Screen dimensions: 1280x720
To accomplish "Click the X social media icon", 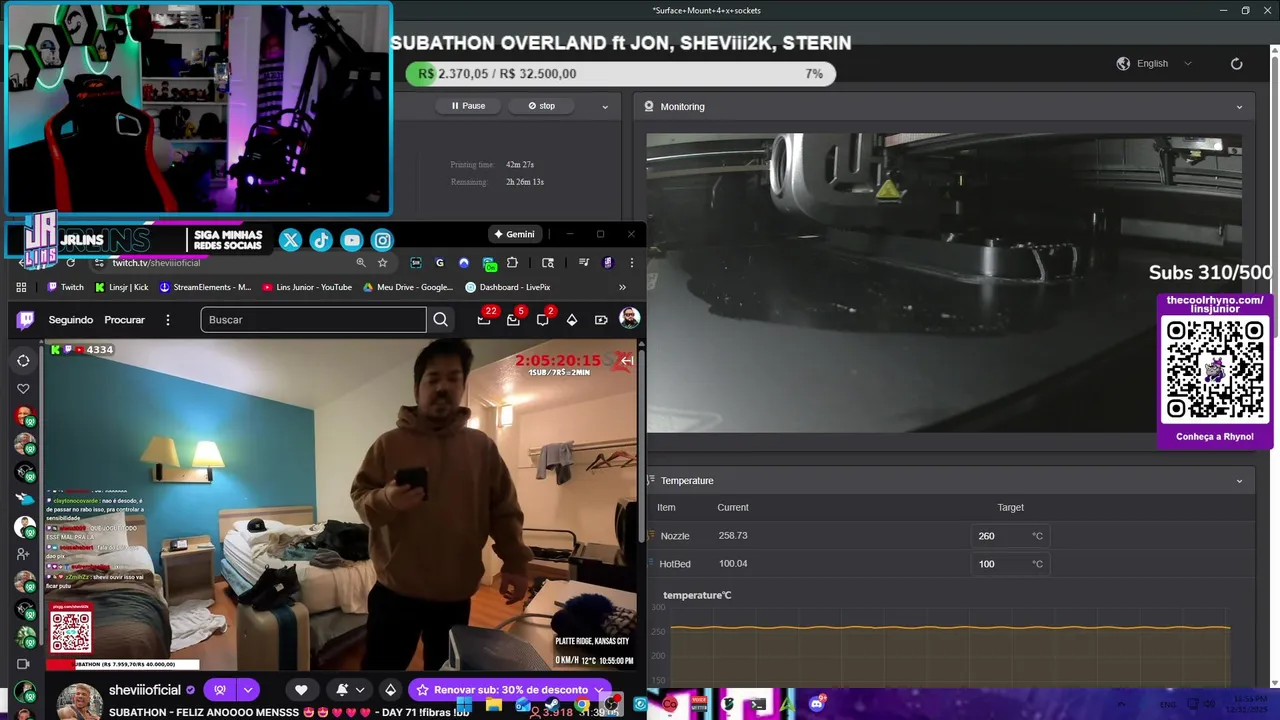I will pos(290,240).
